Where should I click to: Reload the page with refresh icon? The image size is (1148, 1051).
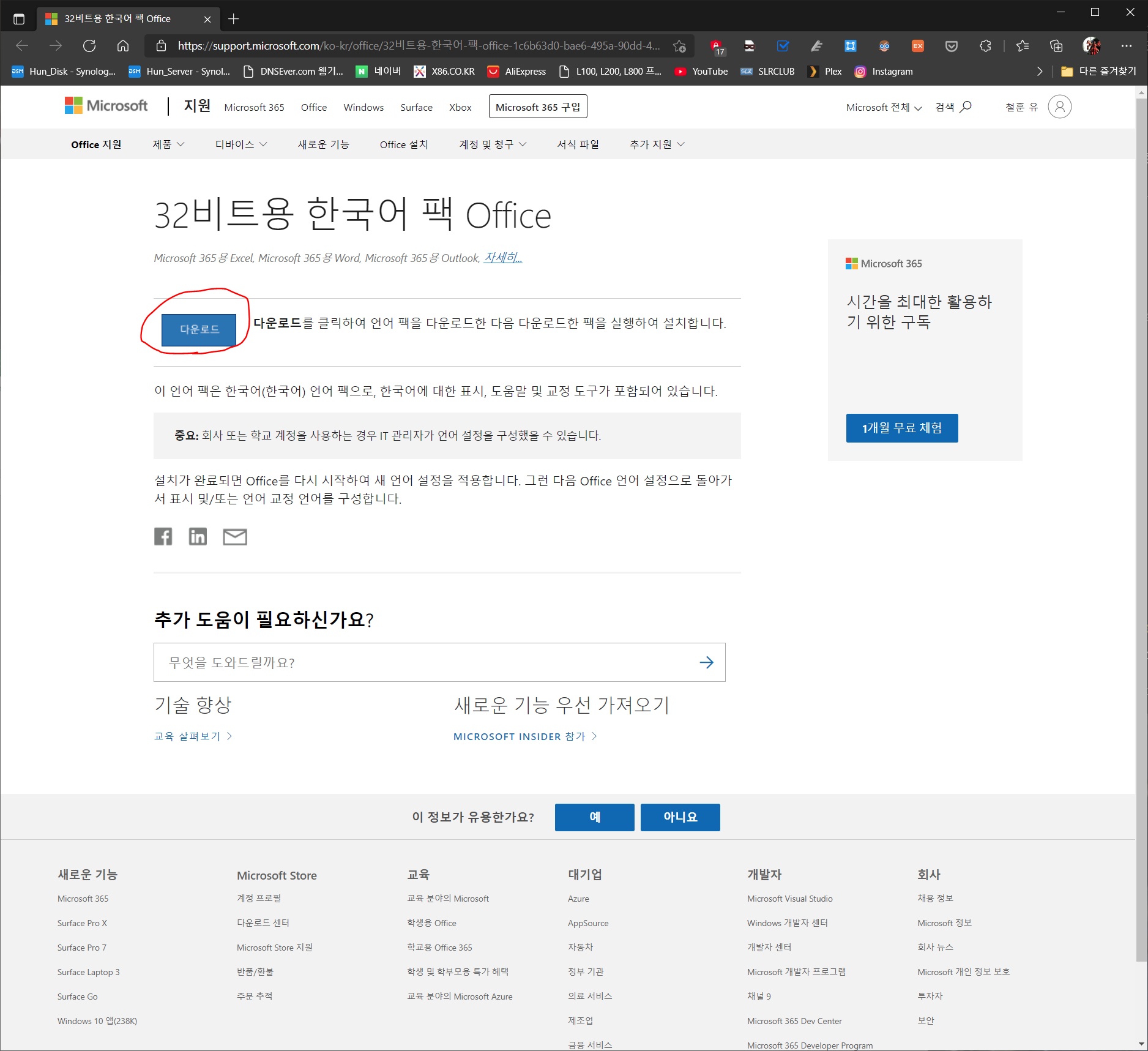click(x=89, y=46)
